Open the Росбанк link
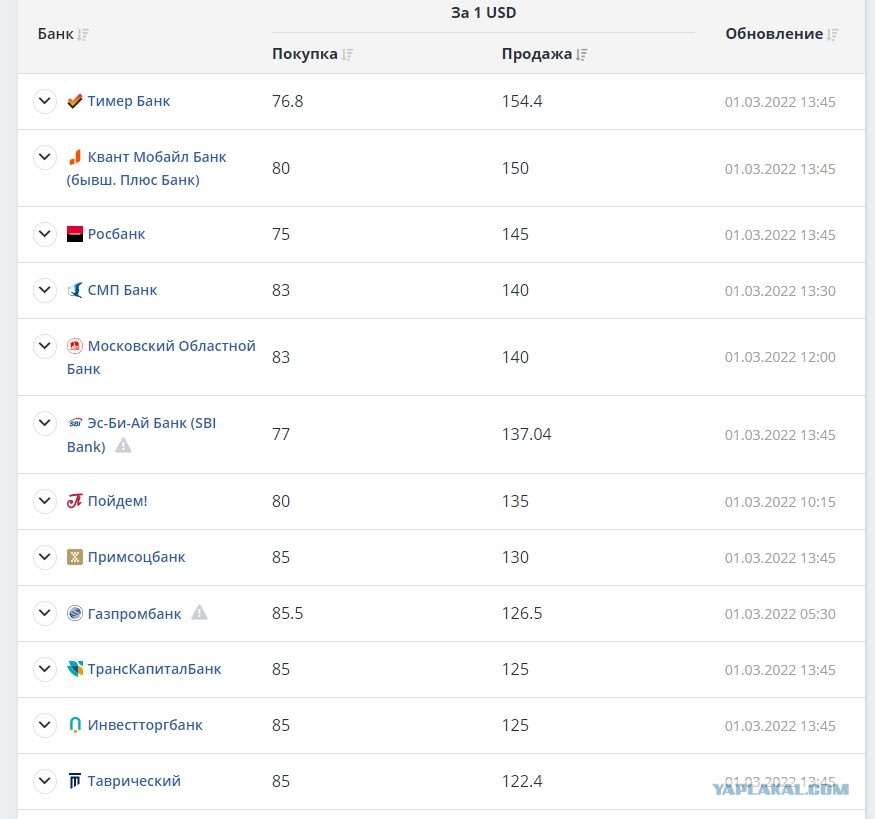875x819 pixels. [x=116, y=234]
